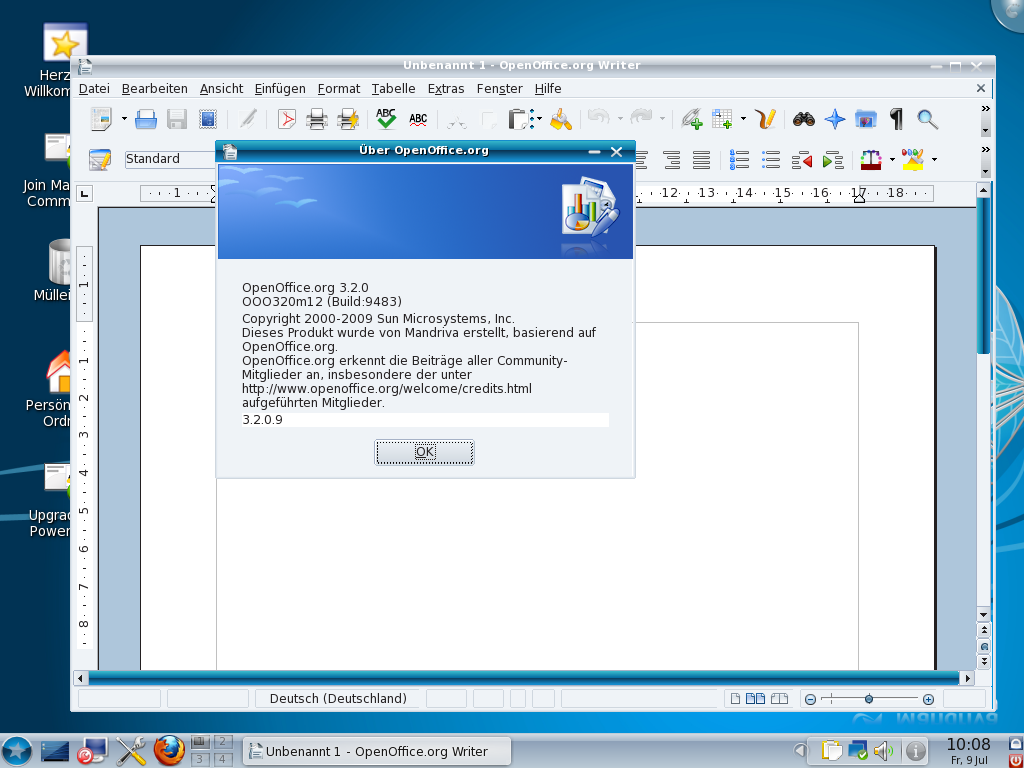This screenshot has width=1024, height=768.
Task: Activate the Format Paintbrush
Action: 560,119
